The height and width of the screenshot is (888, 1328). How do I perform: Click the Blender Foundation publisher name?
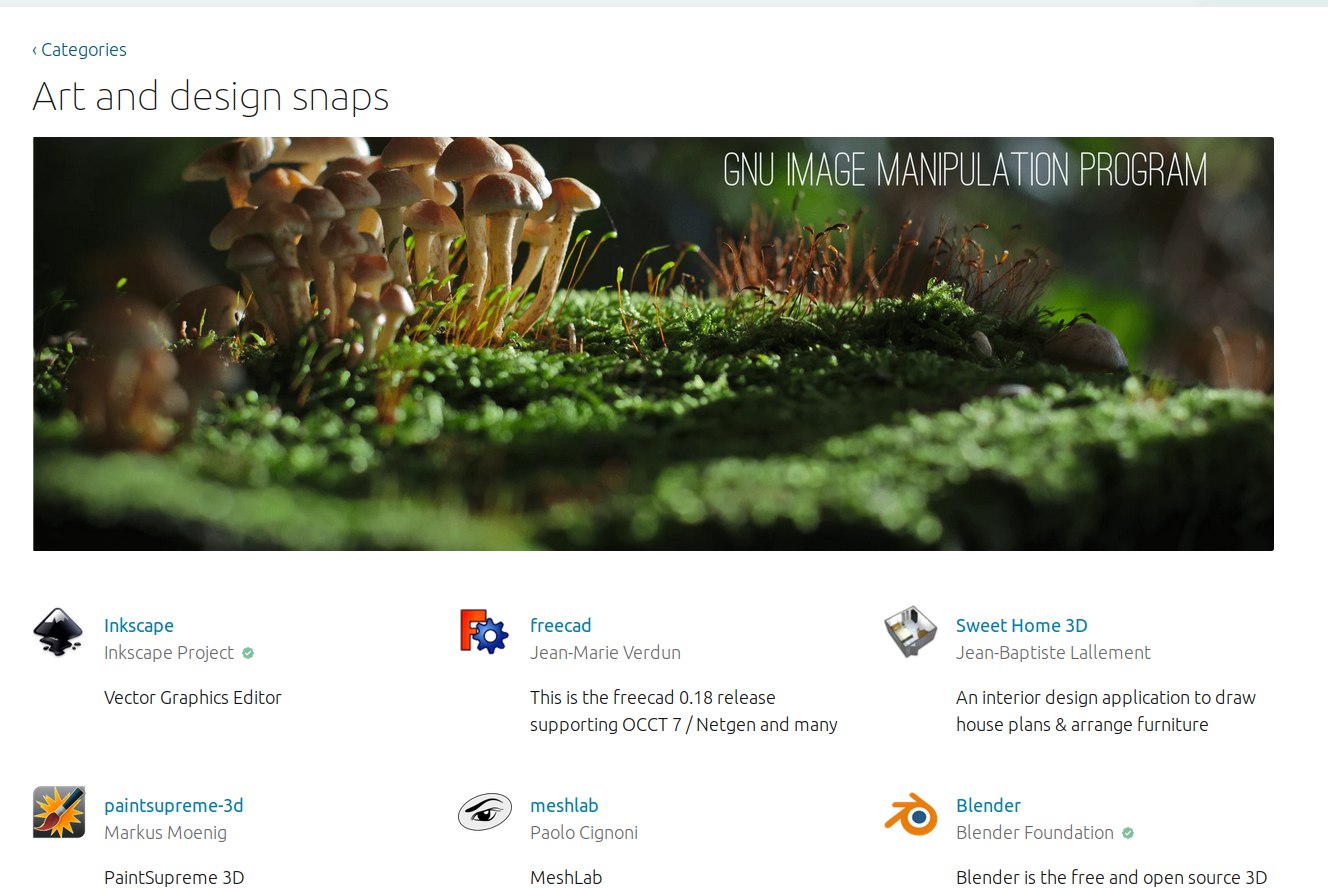coord(1035,832)
